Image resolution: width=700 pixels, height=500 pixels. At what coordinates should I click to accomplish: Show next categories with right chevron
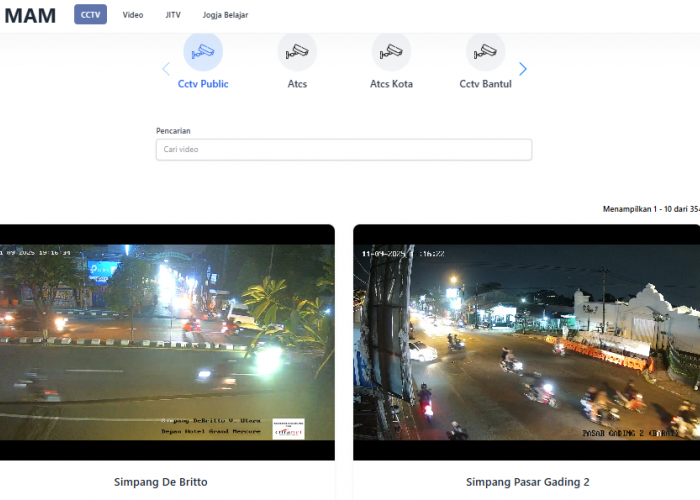pyautogui.click(x=523, y=69)
